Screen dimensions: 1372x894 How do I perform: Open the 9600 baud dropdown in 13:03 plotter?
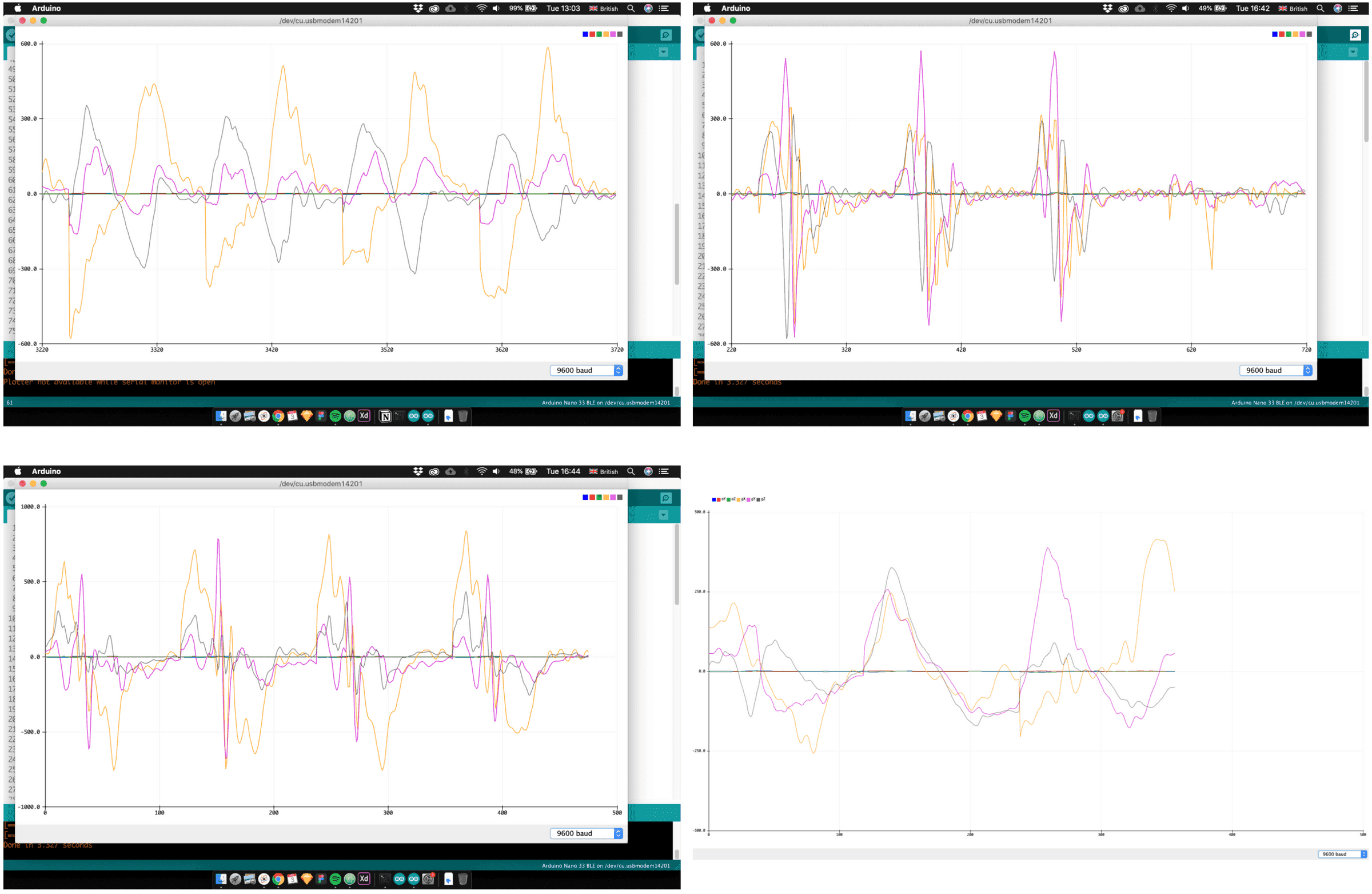587,371
